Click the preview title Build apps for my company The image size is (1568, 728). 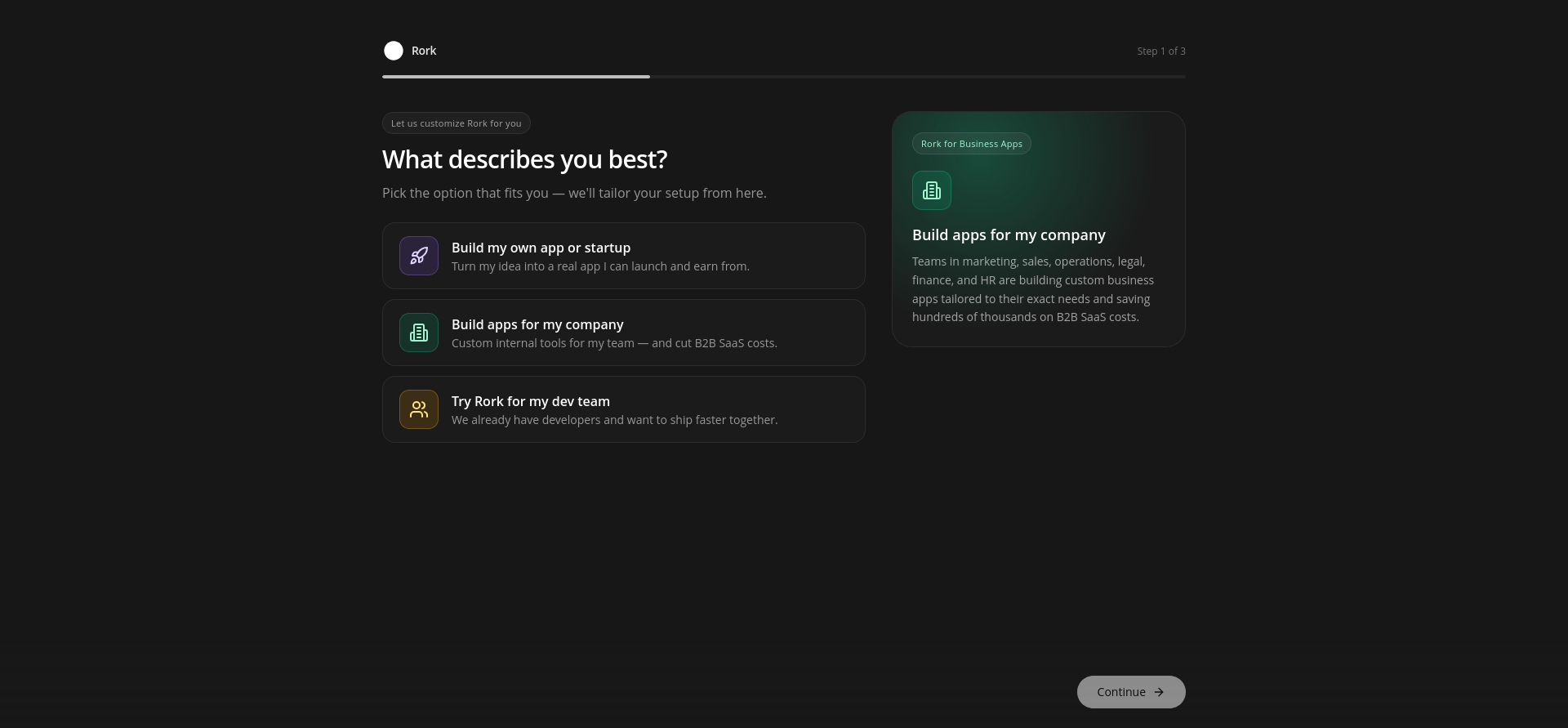[x=1009, y=235]
